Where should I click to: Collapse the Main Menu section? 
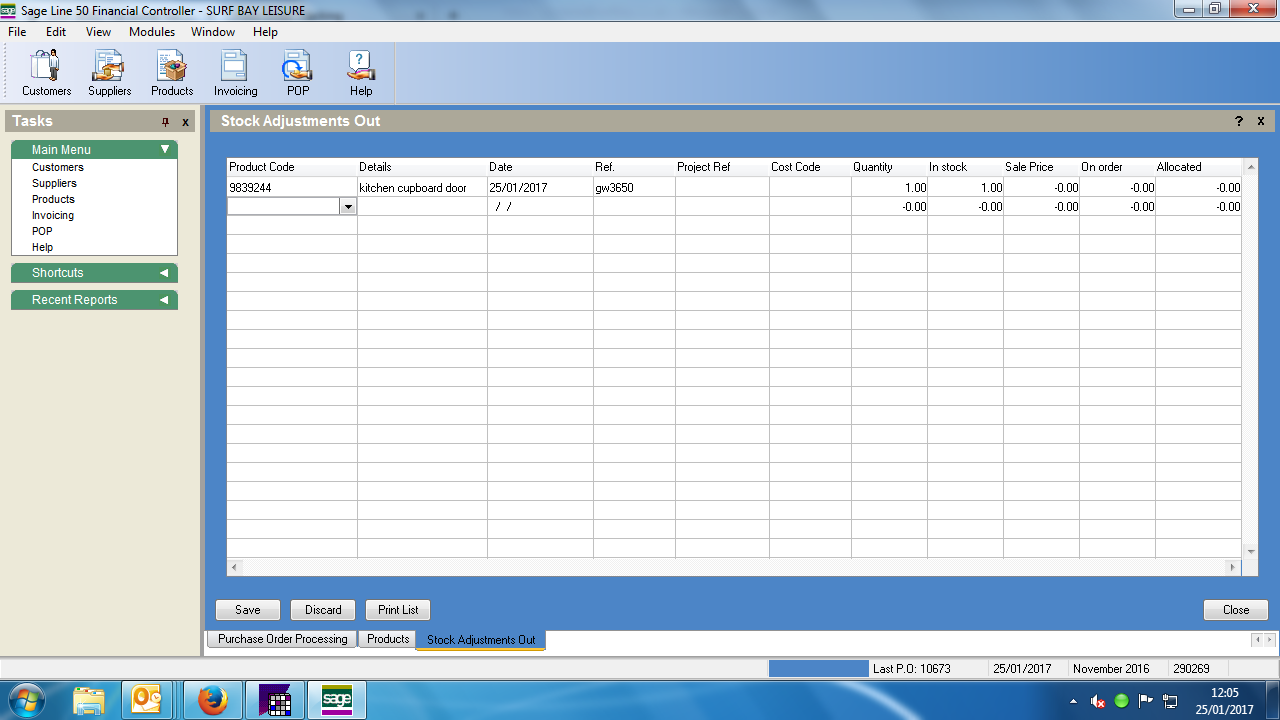pos(165,150)
